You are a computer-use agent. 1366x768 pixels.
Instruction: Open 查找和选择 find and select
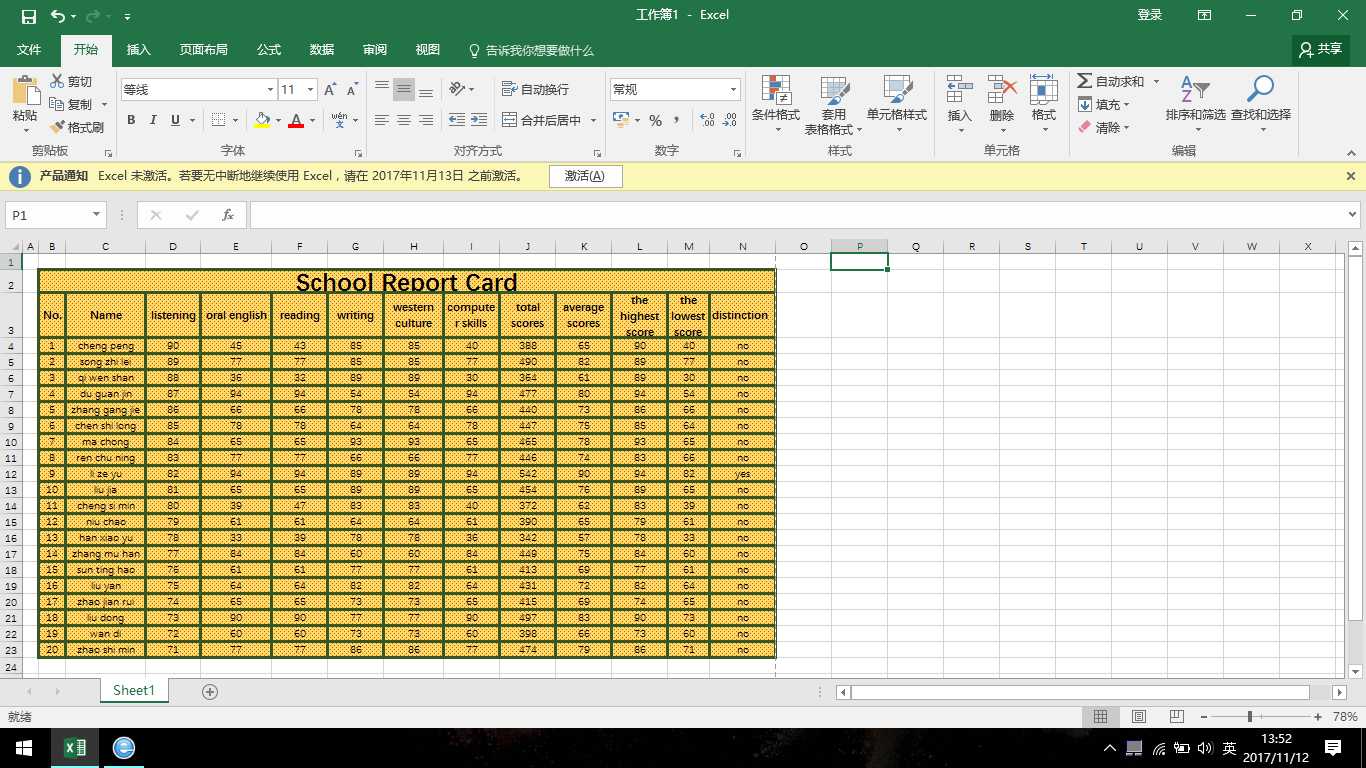[1260, 103]
